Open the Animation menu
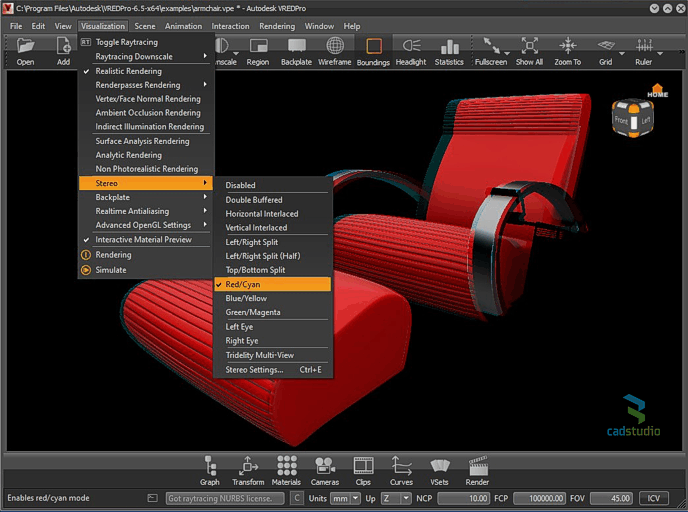This screenshot has height=512, width=688. [182, 26]
